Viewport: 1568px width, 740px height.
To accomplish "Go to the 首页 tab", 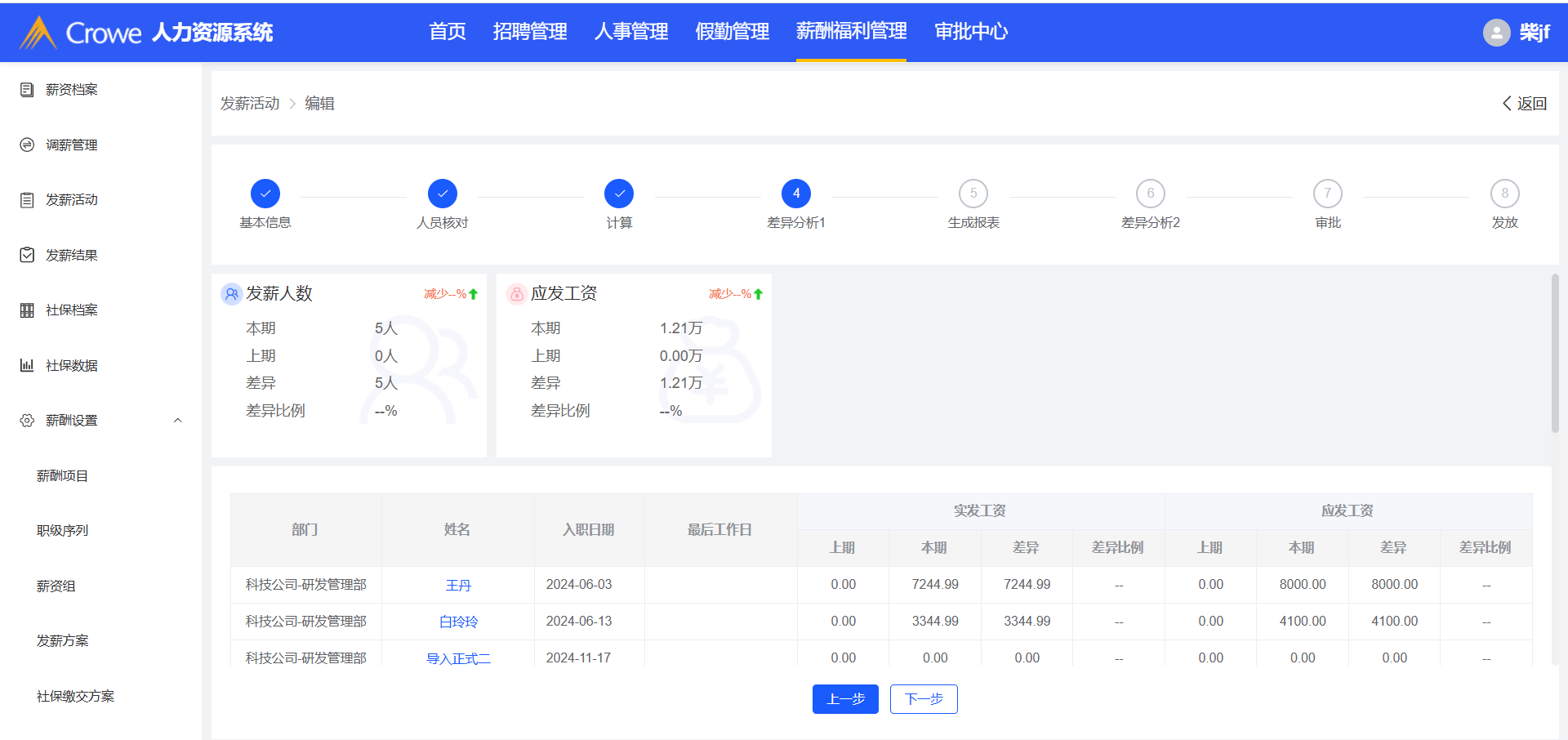I will (x=448, y=32).
